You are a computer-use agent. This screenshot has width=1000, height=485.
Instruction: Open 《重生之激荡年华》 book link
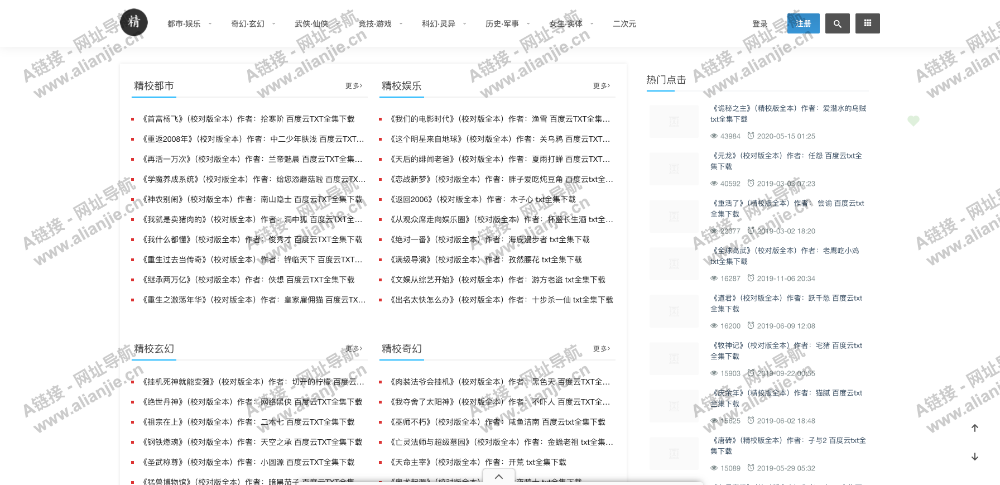pyautogui.click(x=254, y=299)
